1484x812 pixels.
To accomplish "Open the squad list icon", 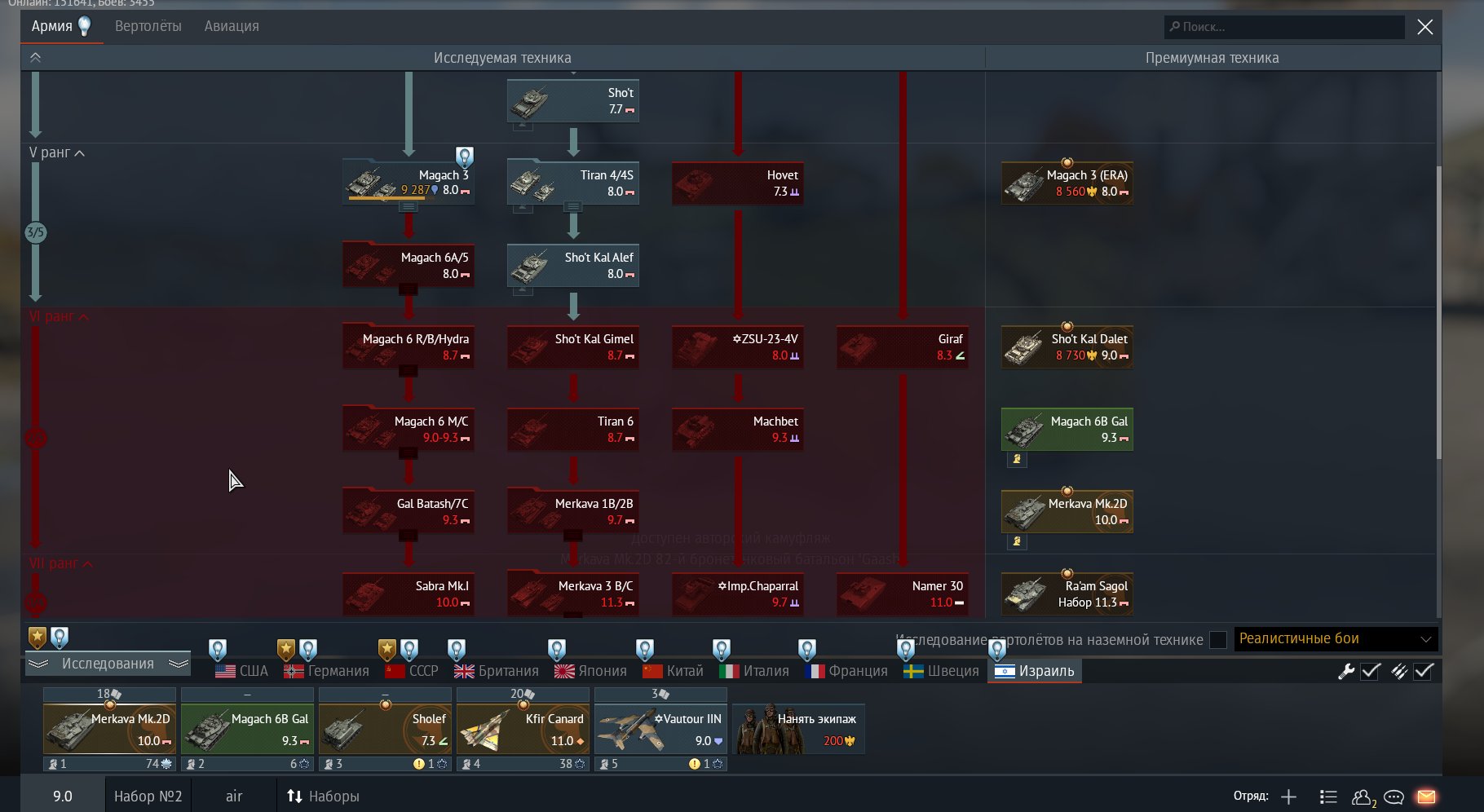I will (x=1328, y=797).
